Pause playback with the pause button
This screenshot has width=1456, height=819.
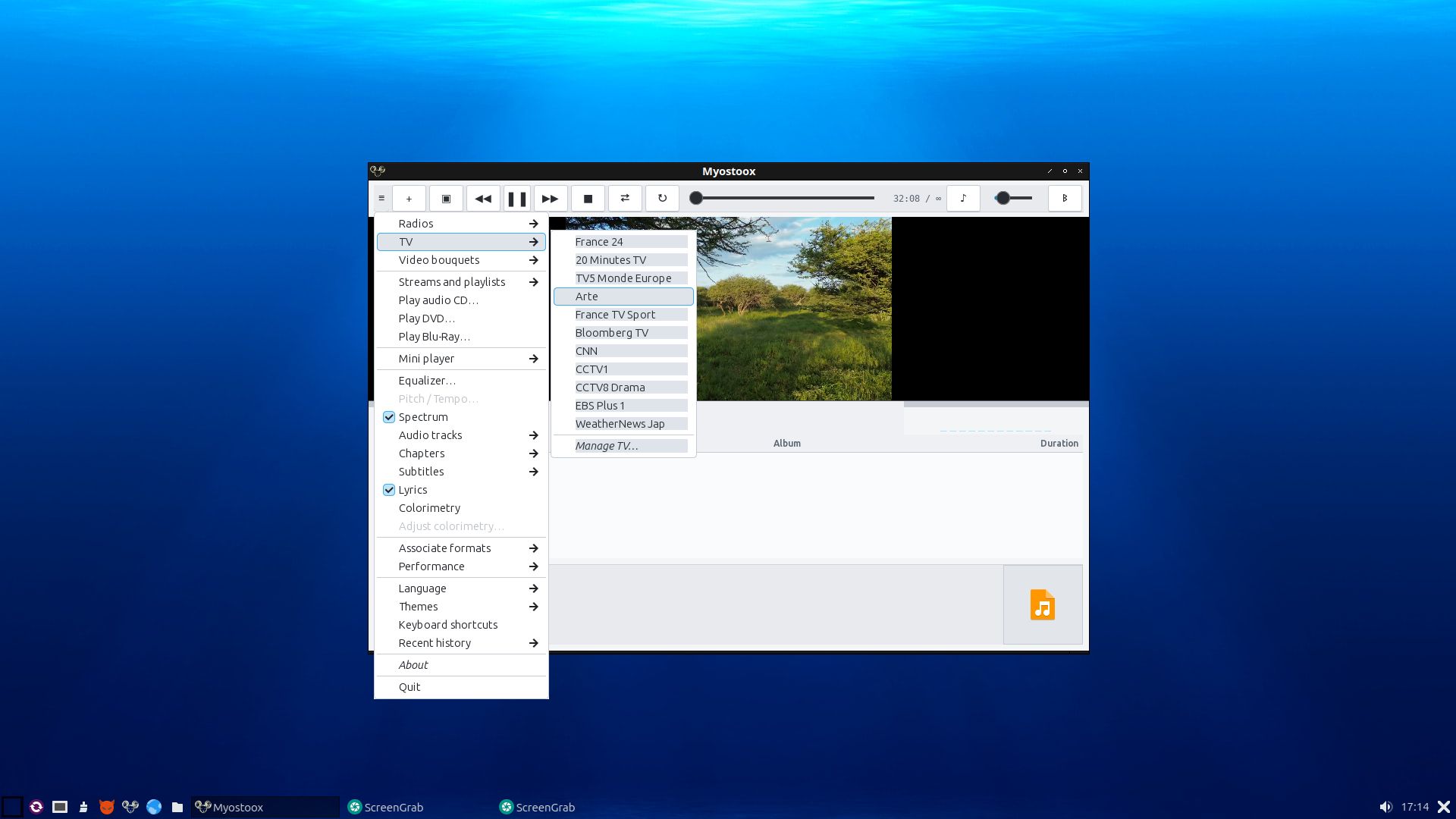coord(517,199)
